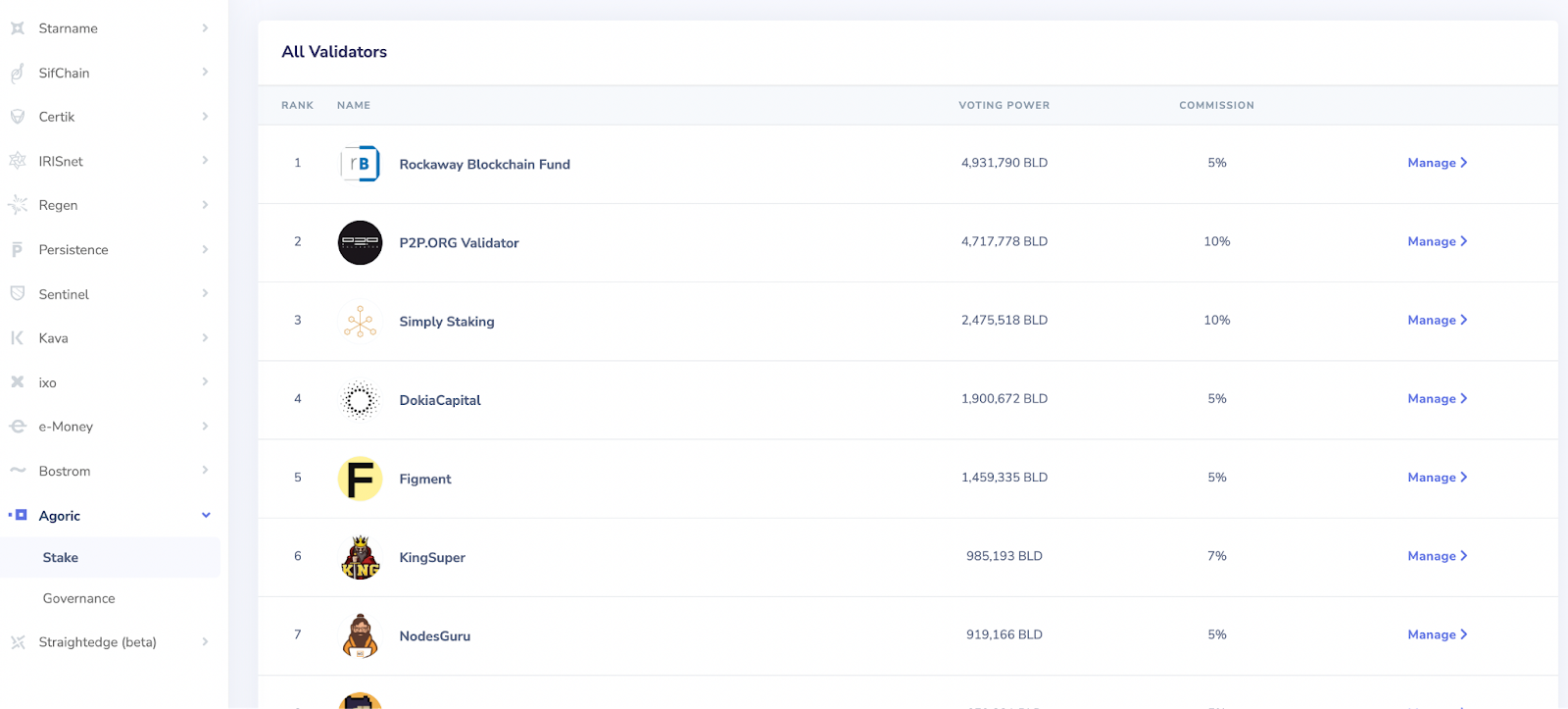Click the Figment name text
This screenshot has width=1568, height=709.
pos(425,479)
